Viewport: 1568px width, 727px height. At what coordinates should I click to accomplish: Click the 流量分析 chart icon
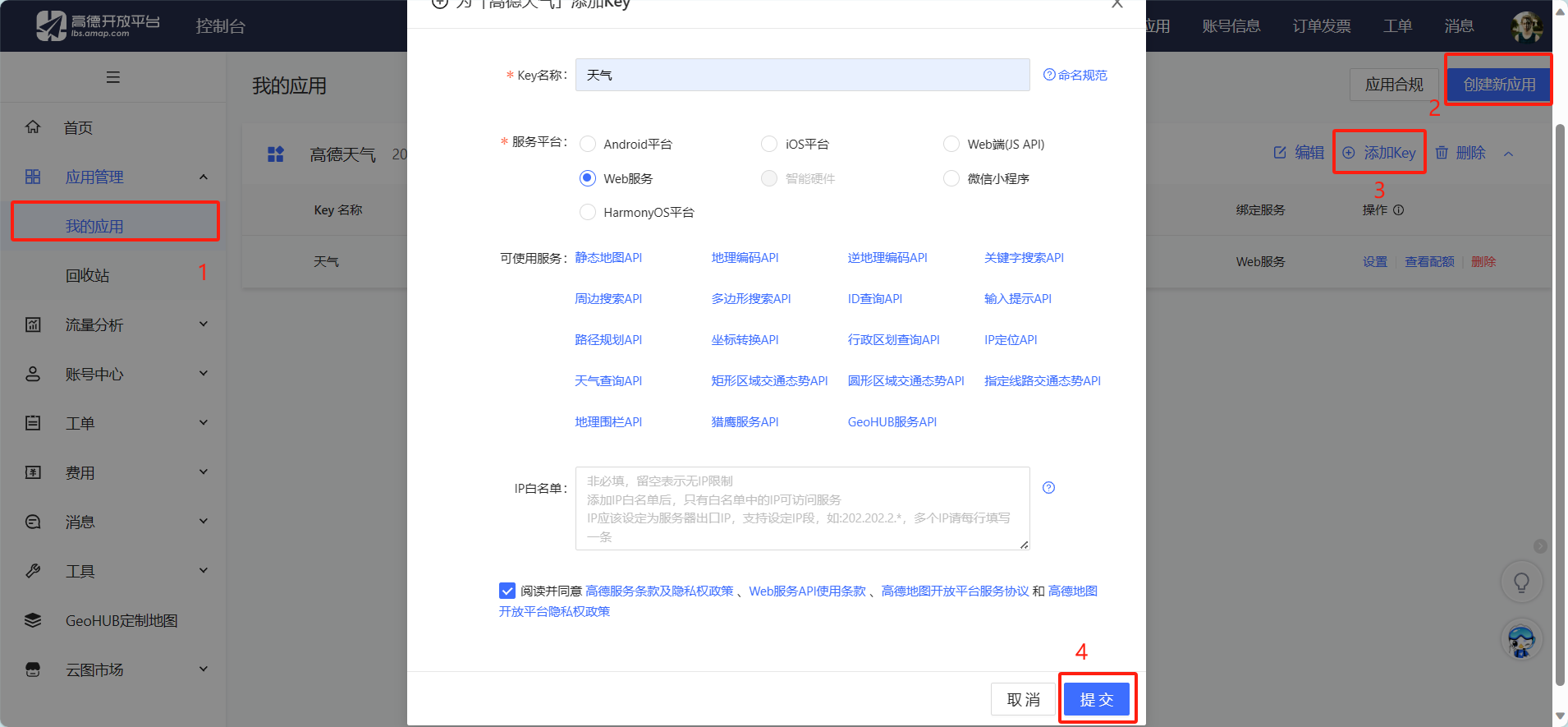coord(33,324)
